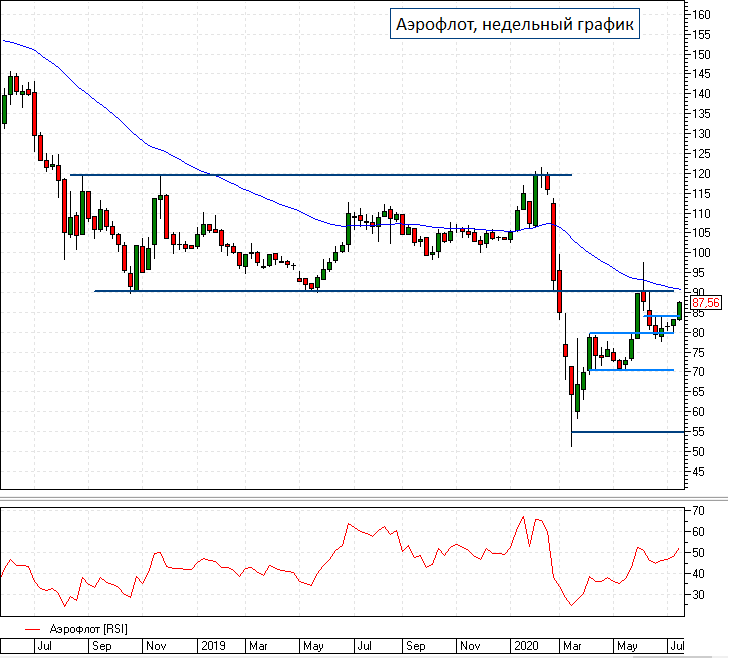Click the last green candle near 87
This screenshot has width=729, height=658.
[x=680, y=310]
